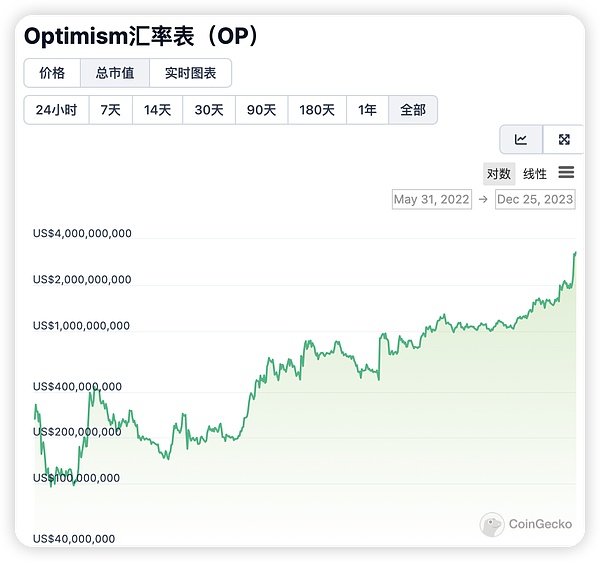Switch to the 总市值 tab
The image size is (600, 562).
click(115, 73)
